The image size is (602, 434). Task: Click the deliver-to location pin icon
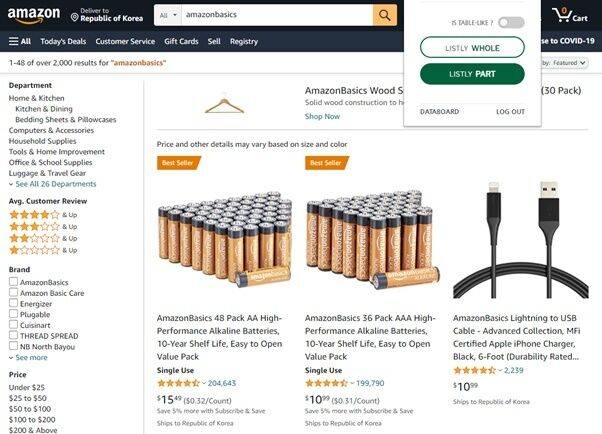(76, 17)
